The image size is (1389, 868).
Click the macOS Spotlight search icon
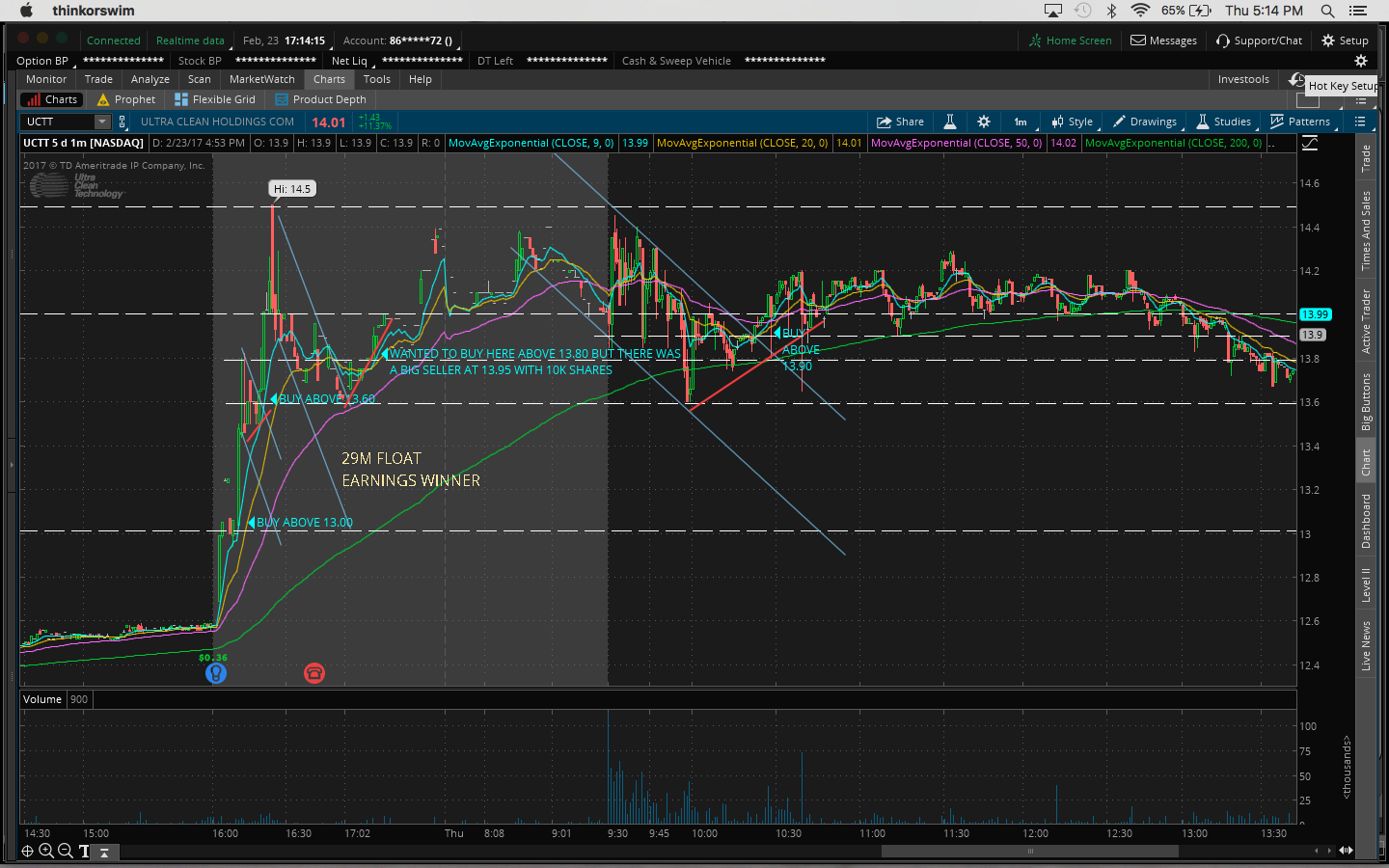pyautogui.click(x=1327, y=11)
